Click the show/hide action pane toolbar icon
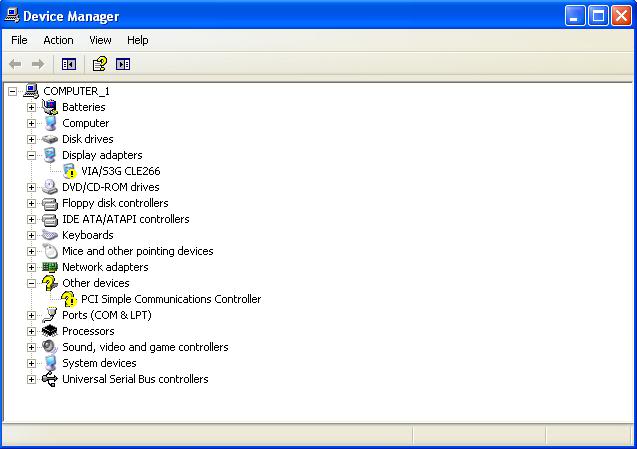Viewport: 637px width, 449px height. click(x=123, y=64)
